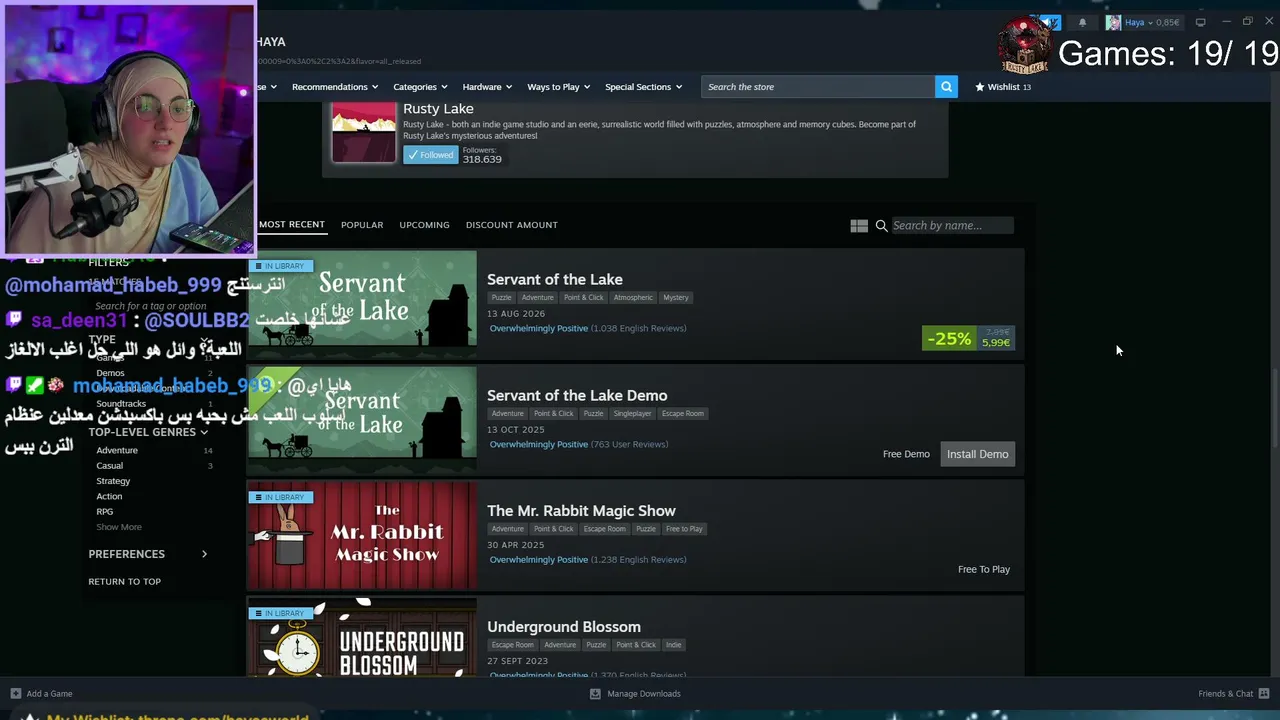
Task: Filter by the Soundtracks type
Action: (121, 404)
